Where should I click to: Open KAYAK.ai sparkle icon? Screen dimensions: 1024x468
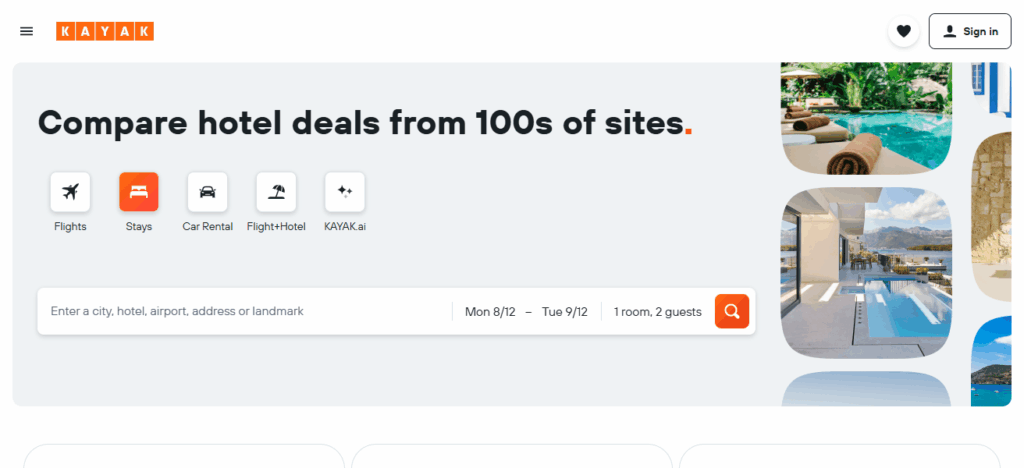(345, 192)
